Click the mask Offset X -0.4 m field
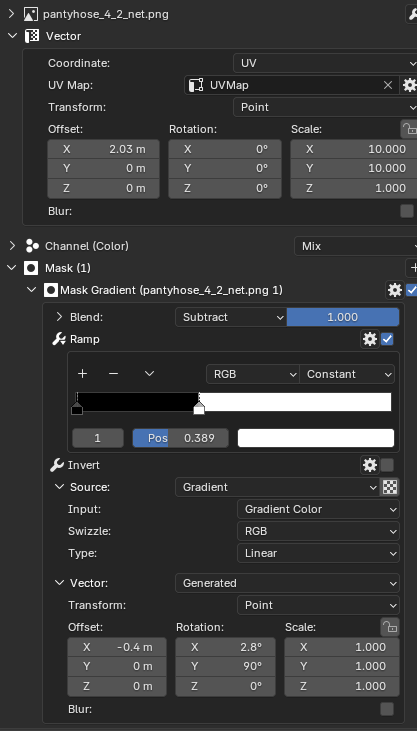 tap(117, 647)
